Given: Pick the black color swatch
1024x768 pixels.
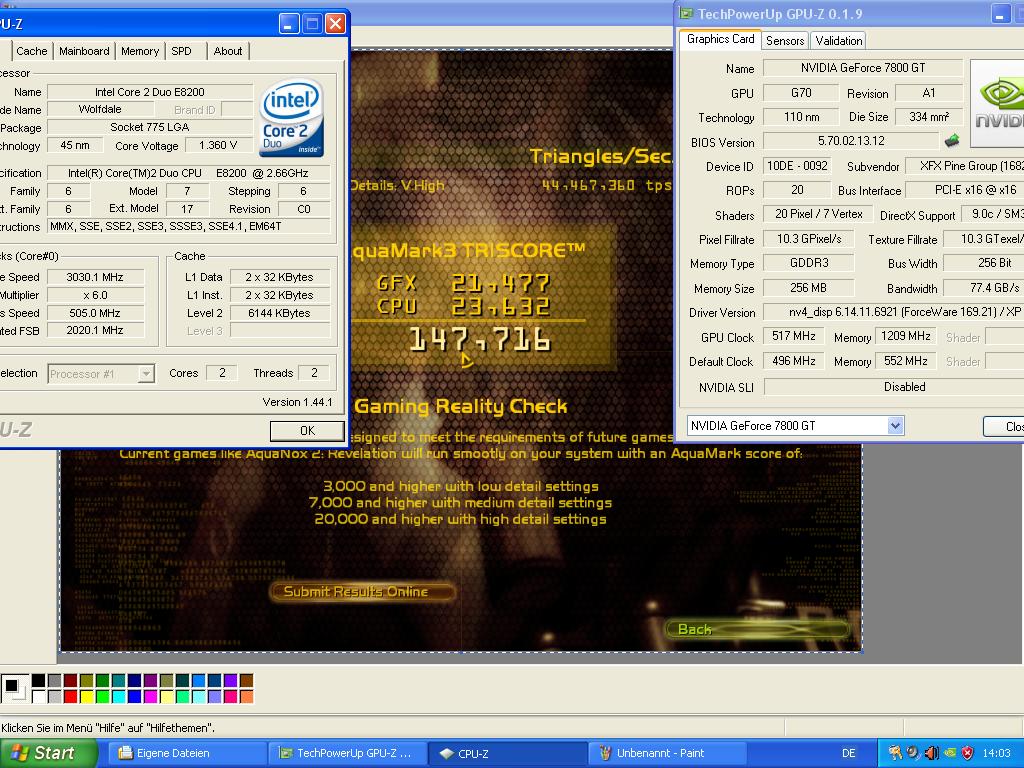Looking at the screenshot, I should click(x=39, y=680).
